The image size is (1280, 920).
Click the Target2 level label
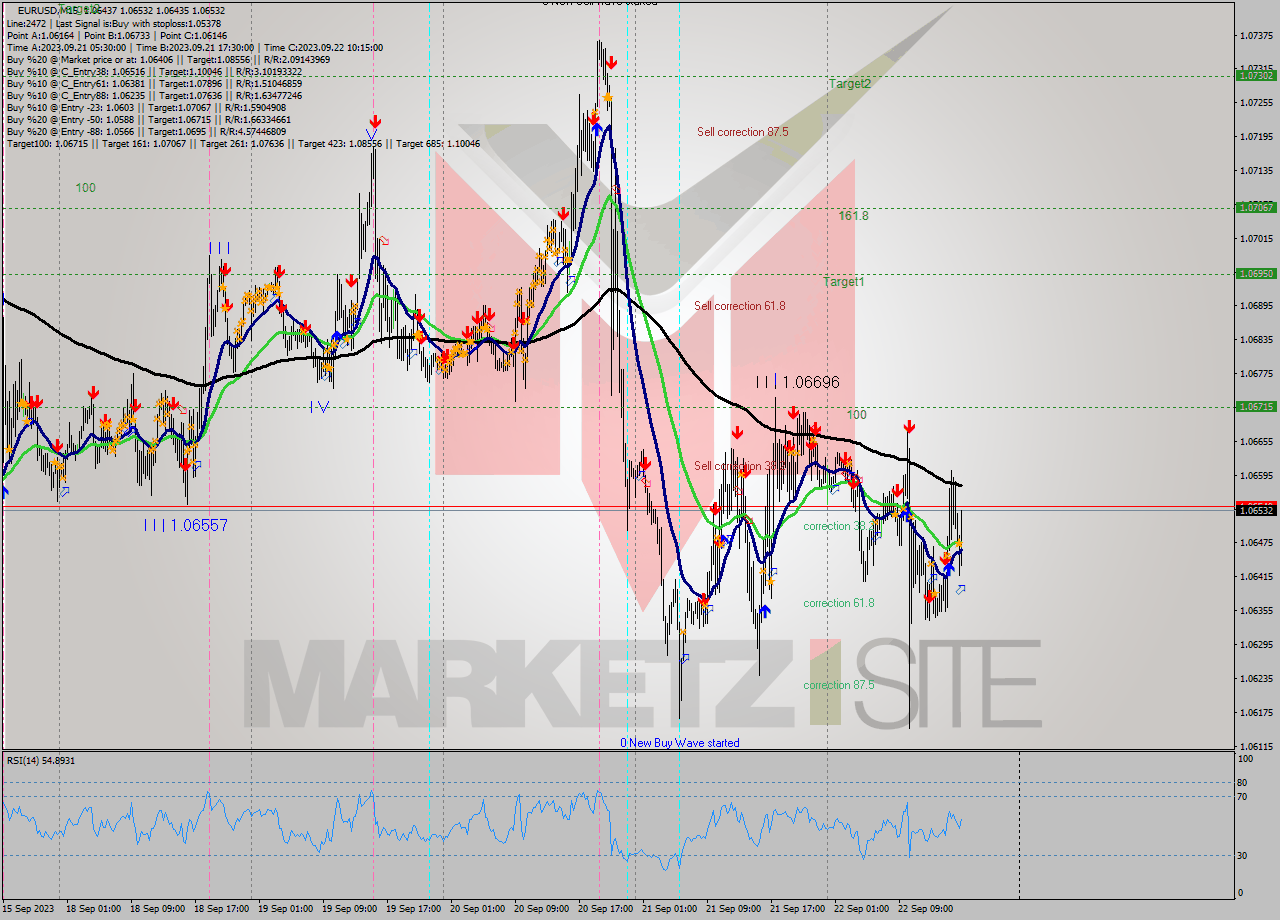coord(849,84)
